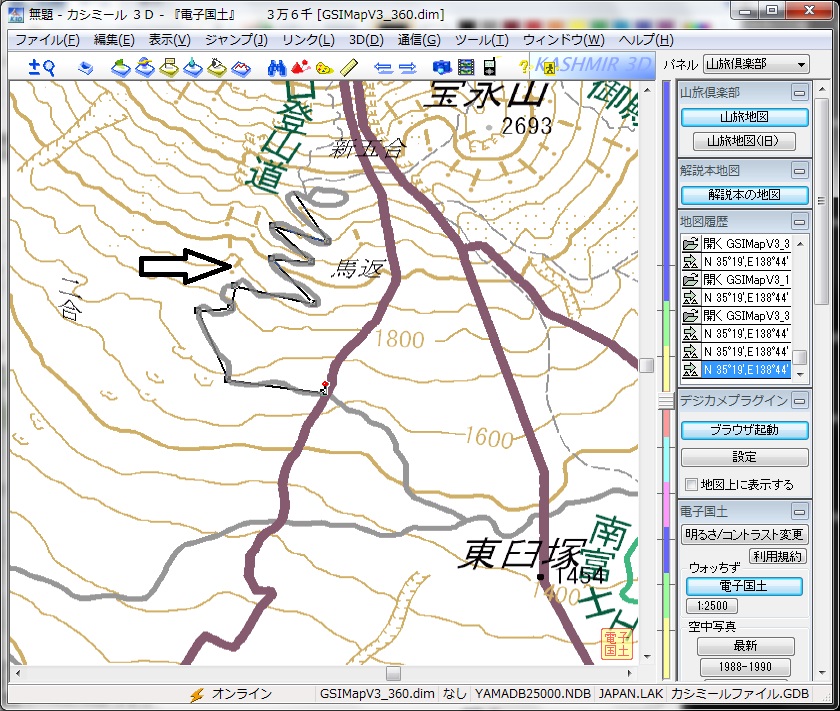The image size is (840, 711).
Task: Click the 山旅地図 button
Action: click(x=745, y=117)
